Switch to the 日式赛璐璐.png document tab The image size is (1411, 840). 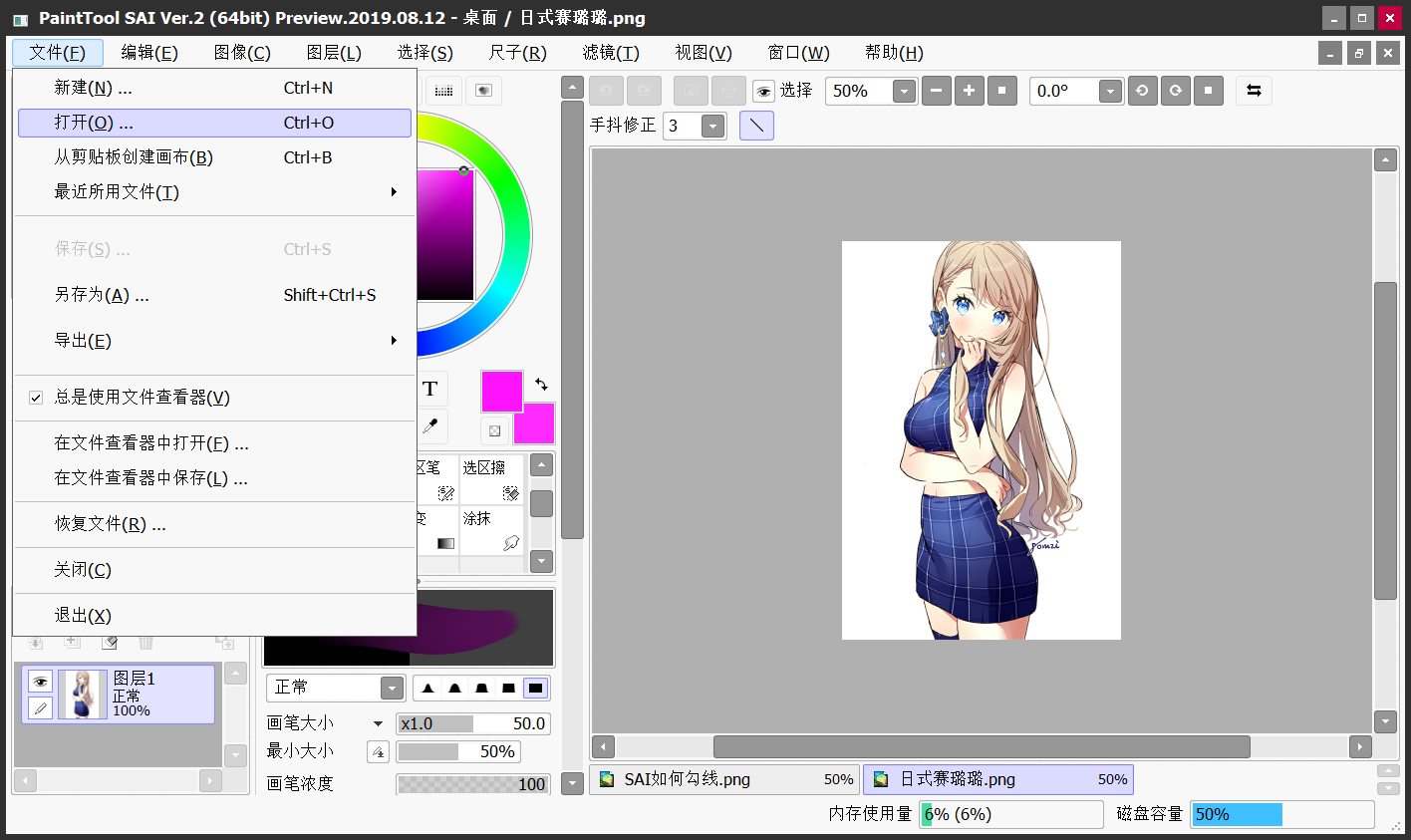point(997,779)
